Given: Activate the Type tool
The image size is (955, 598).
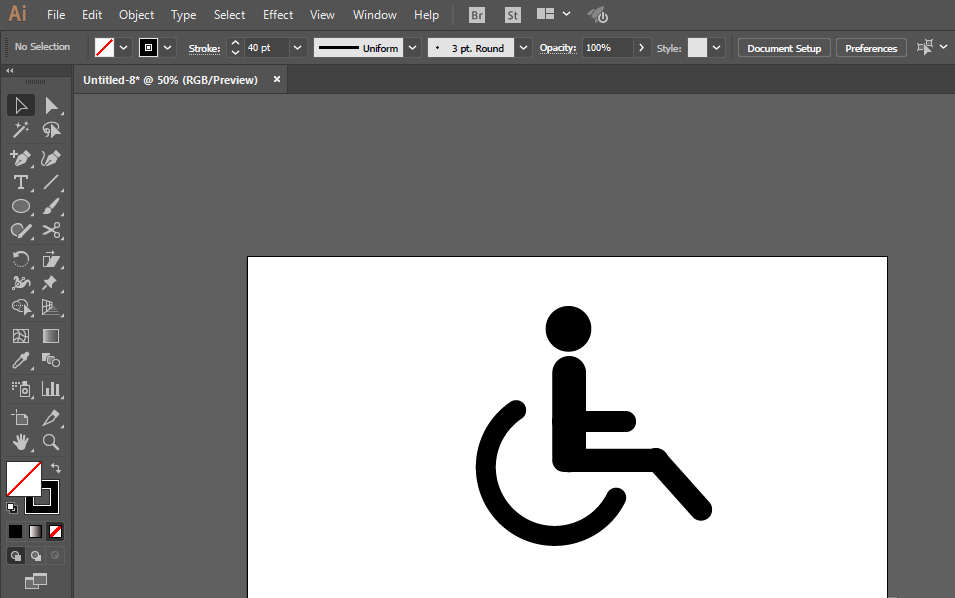Looking at the screenshot, I should click(x=21, y=182).
